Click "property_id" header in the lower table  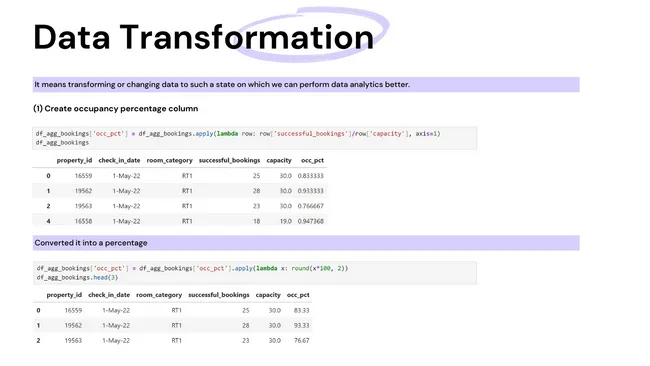[64, 295]
